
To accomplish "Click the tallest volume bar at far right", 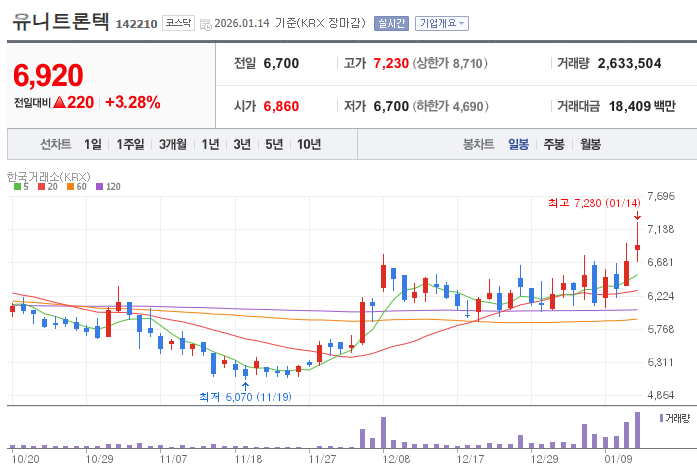I will coord(637,430).
